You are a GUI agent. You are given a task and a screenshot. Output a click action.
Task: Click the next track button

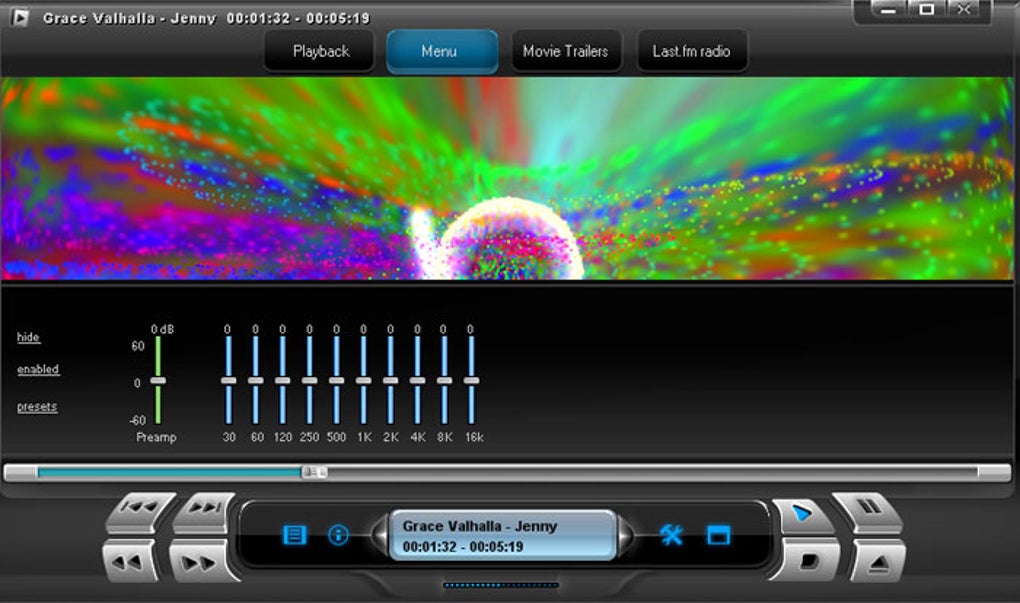(x=204, y=511)
